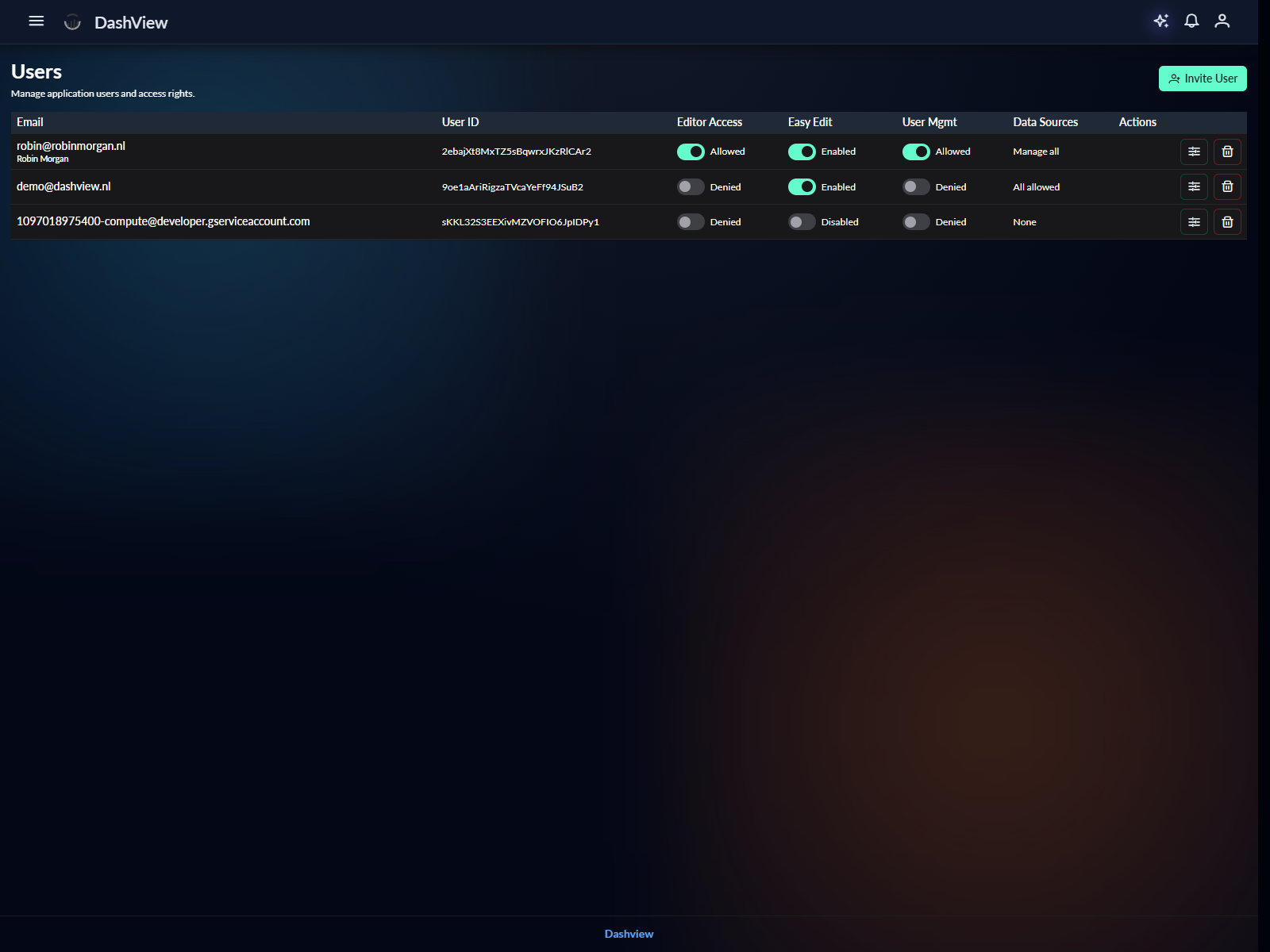Open the hamburger navigation menu
Image resolution: width=1270 pixels, height=952 pixels.
coord(37,21)
